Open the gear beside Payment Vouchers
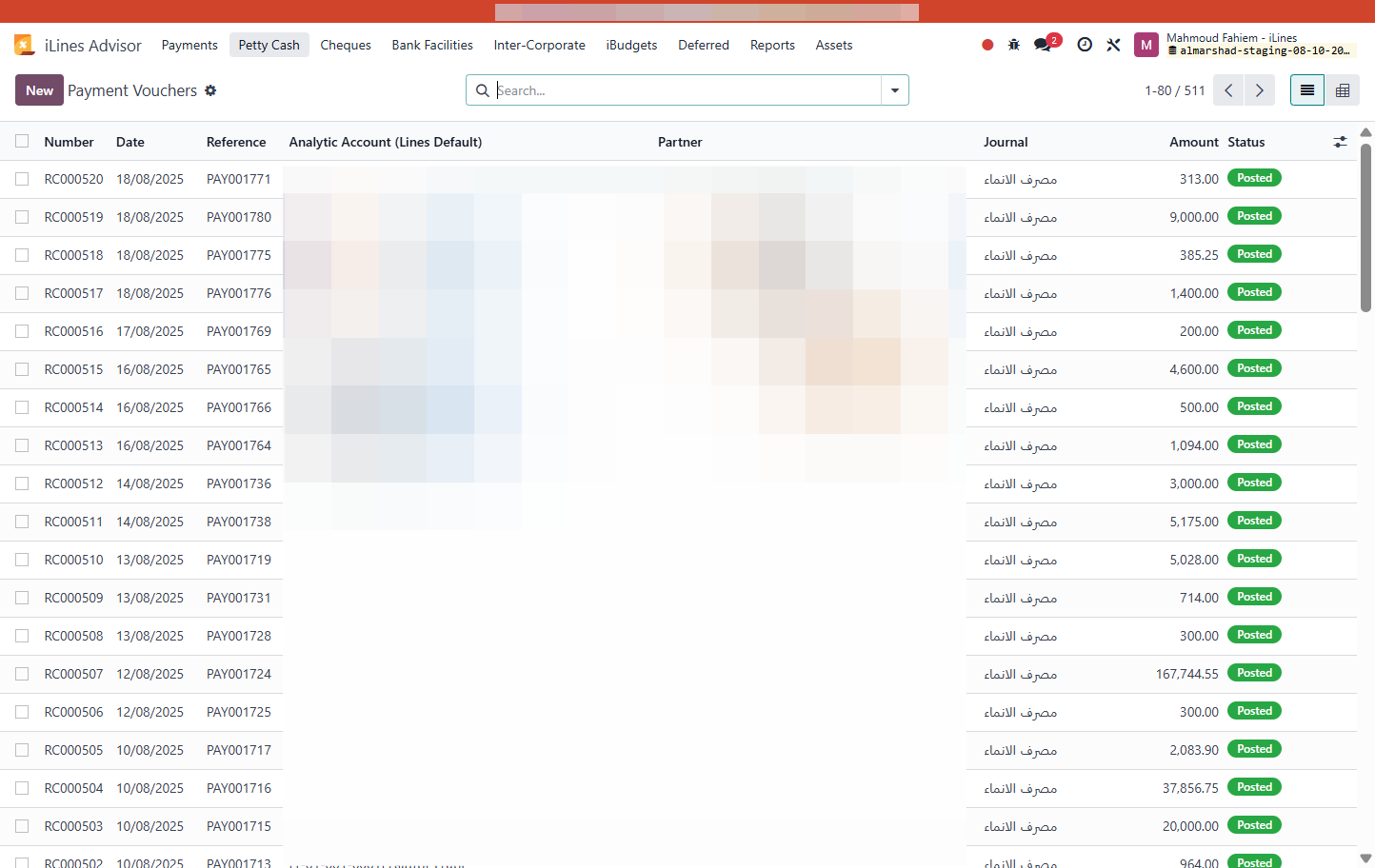 210,90
